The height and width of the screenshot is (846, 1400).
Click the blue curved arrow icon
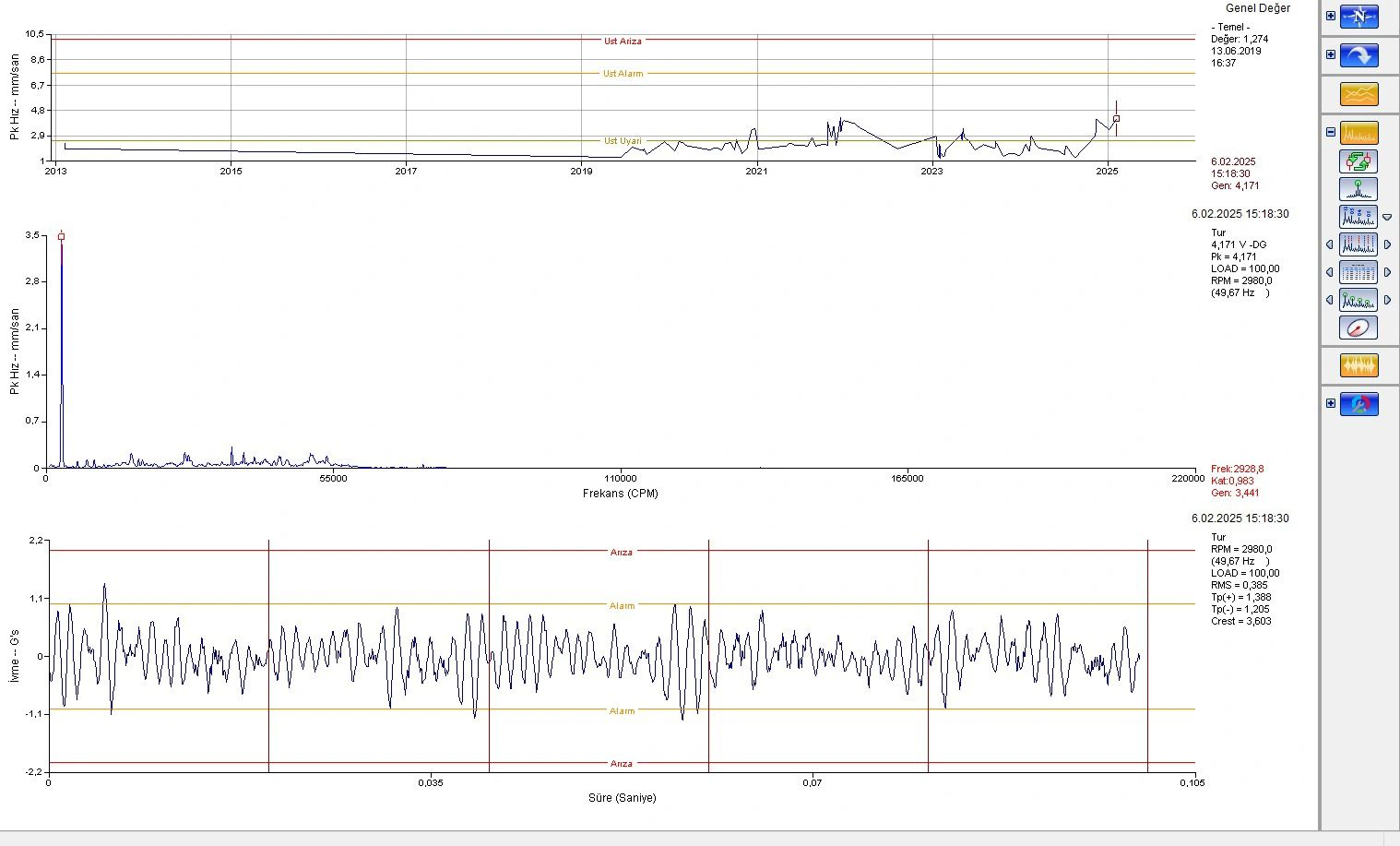click(x=1358, y=55)
